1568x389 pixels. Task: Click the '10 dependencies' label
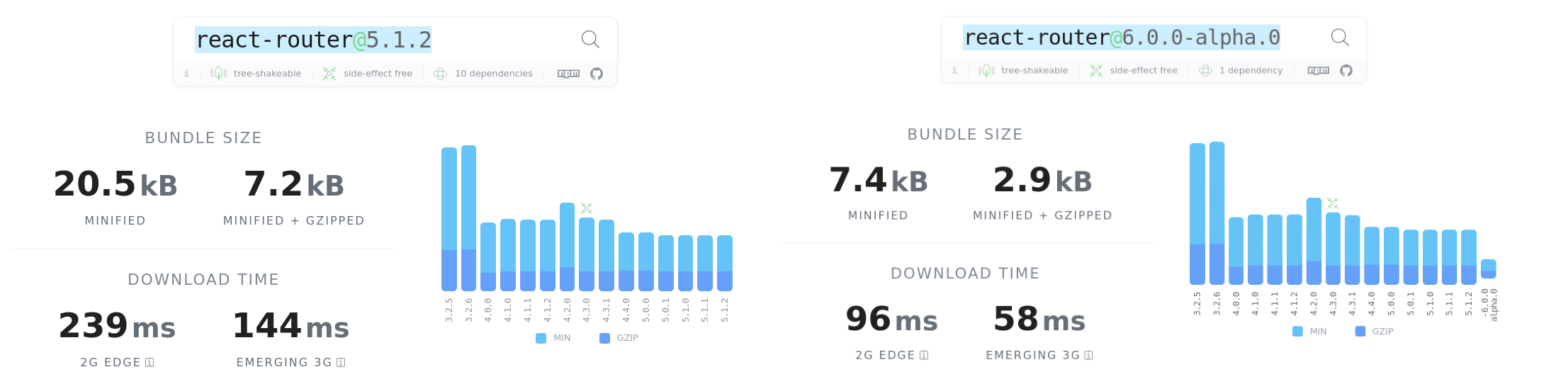pyautogui.click(x=494, y=74)
